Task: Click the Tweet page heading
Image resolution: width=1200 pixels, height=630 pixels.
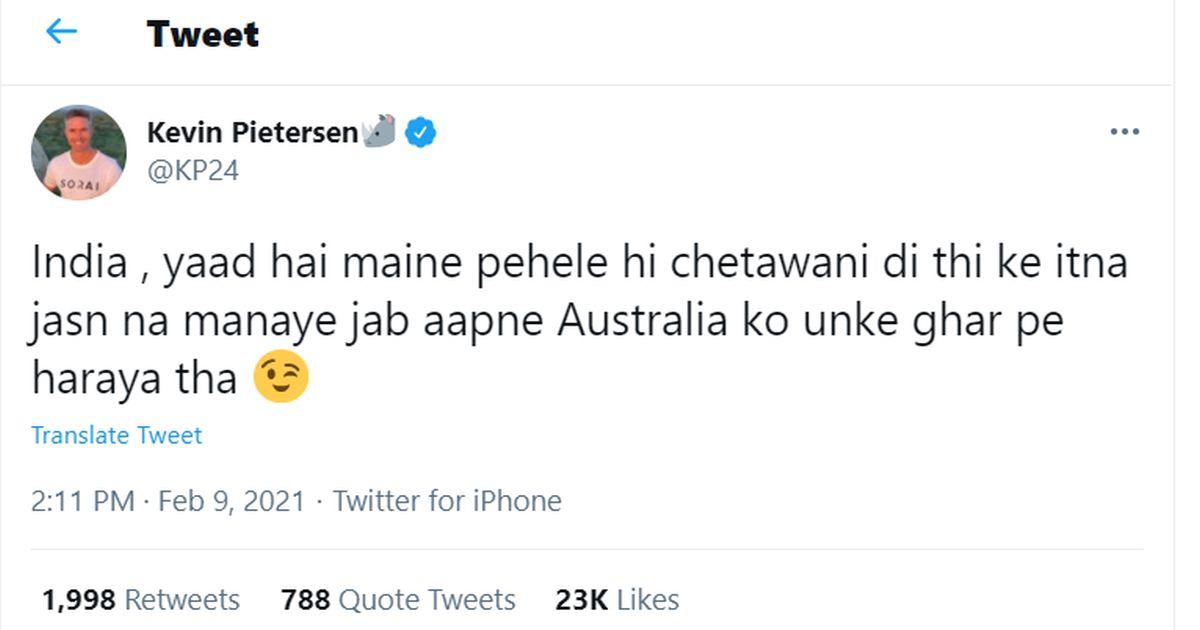Action: (x=203, y=34)
